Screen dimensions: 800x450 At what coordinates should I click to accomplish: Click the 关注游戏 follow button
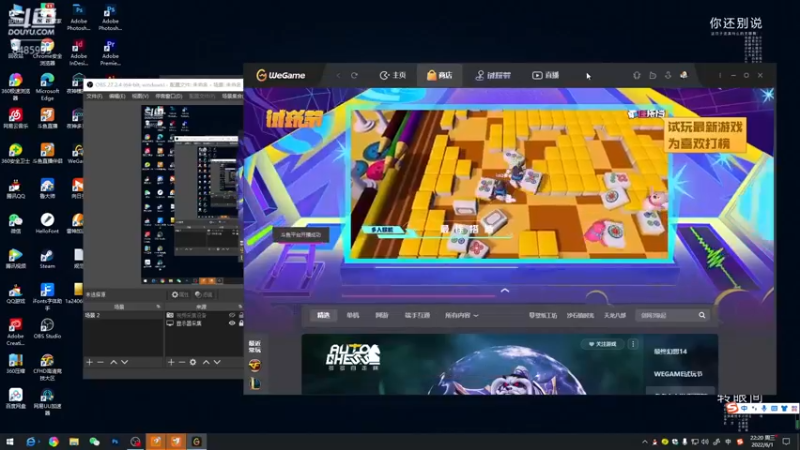tap(603, 344)
